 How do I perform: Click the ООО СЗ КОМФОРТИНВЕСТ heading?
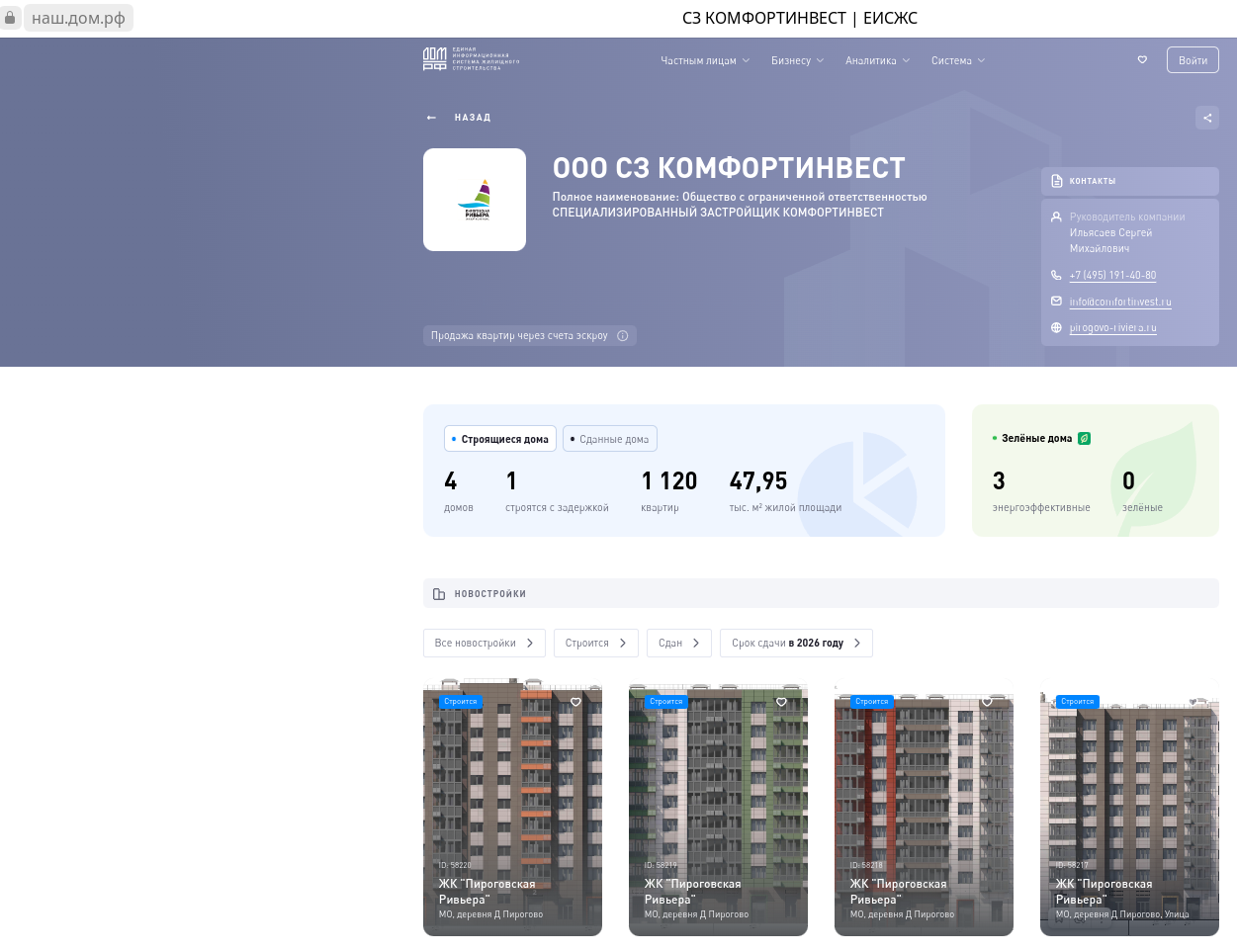(x=729, y=168)
